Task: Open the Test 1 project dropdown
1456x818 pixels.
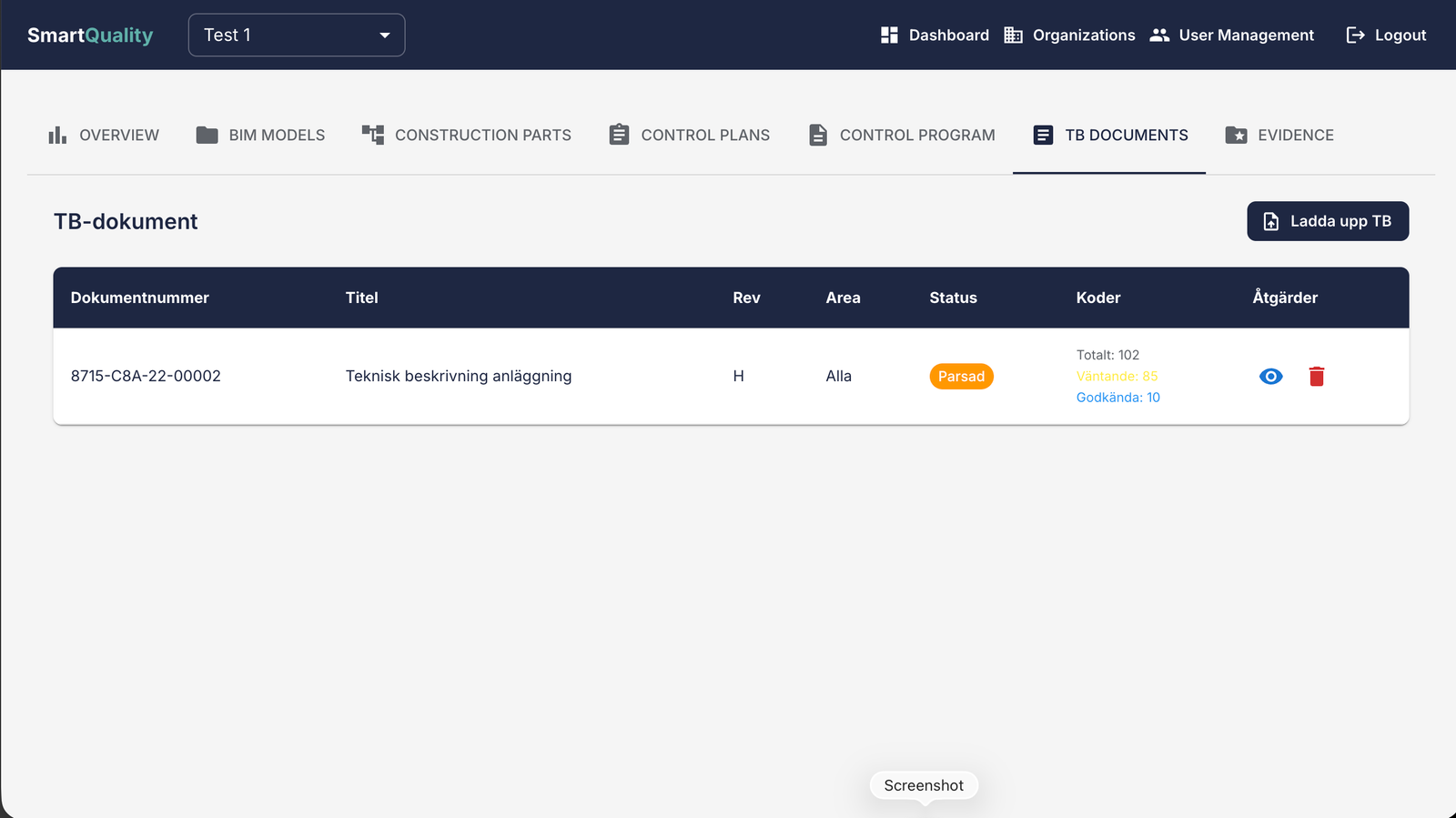Action: coord(297,35)
